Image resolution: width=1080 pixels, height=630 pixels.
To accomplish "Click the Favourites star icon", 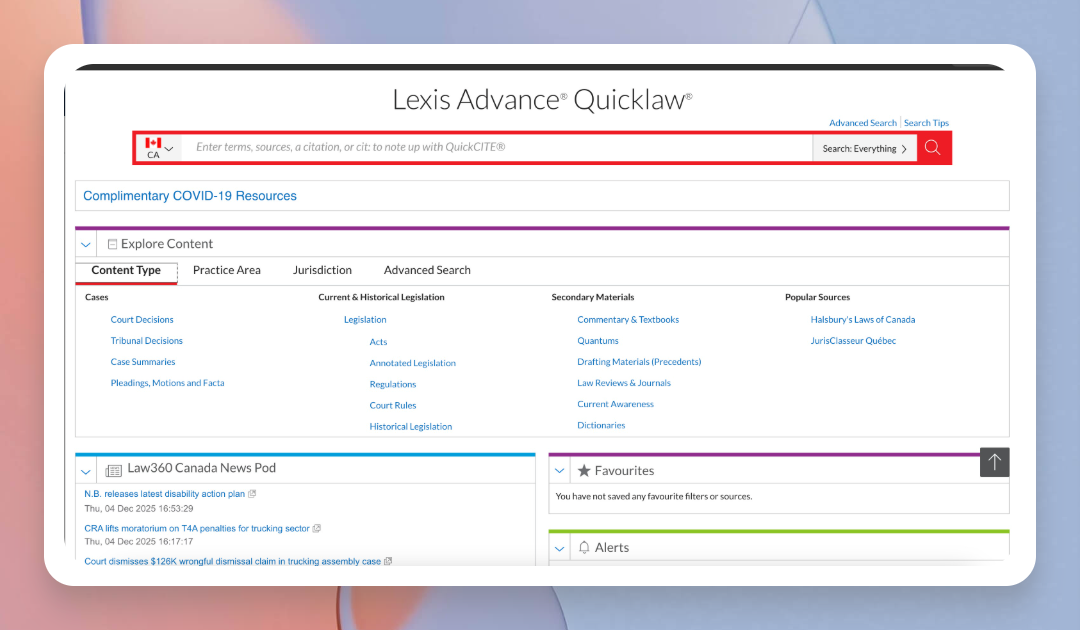I will 584,470.
